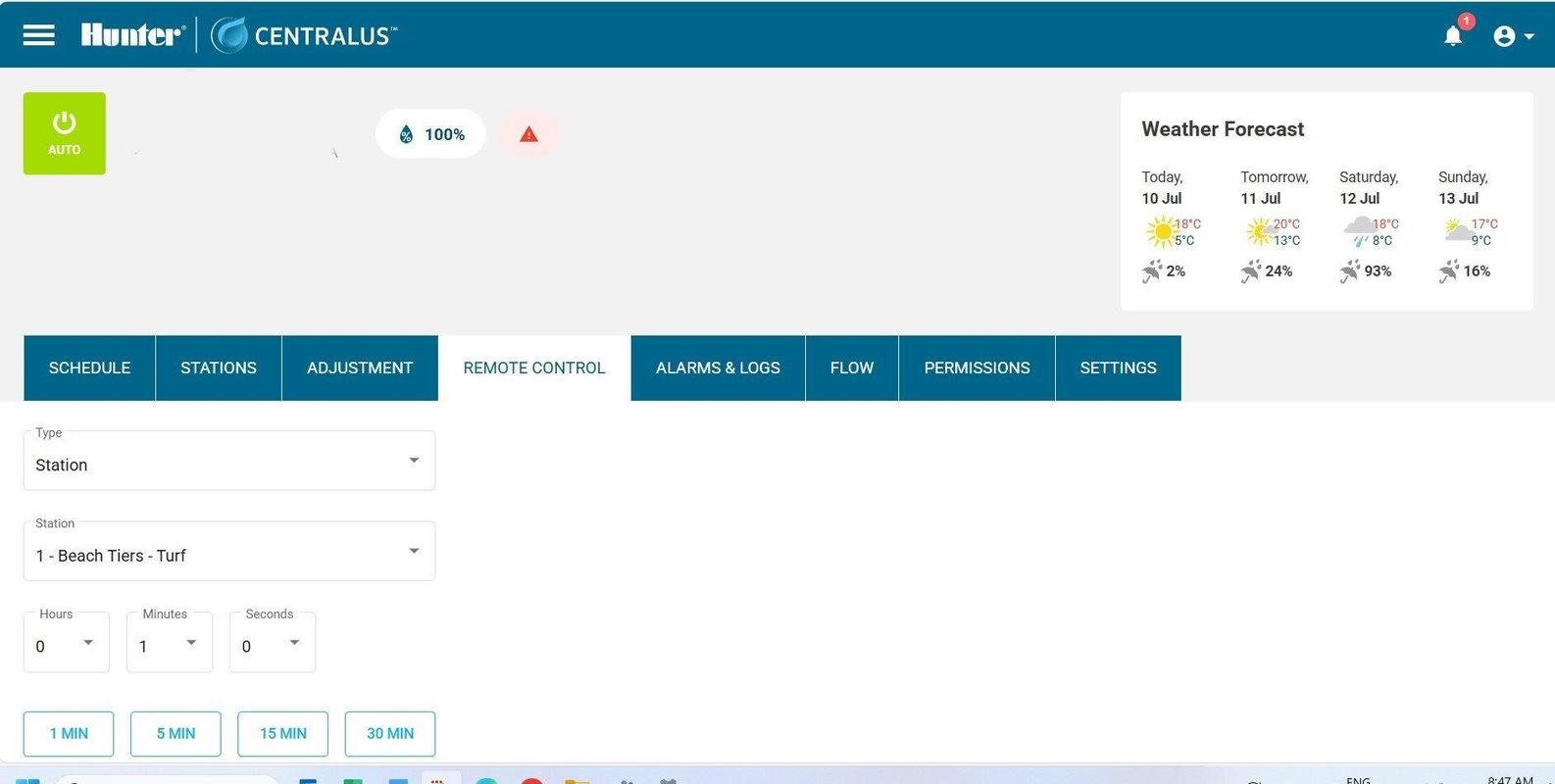Expand the Seconds dropdown

[x=273, y=644]
